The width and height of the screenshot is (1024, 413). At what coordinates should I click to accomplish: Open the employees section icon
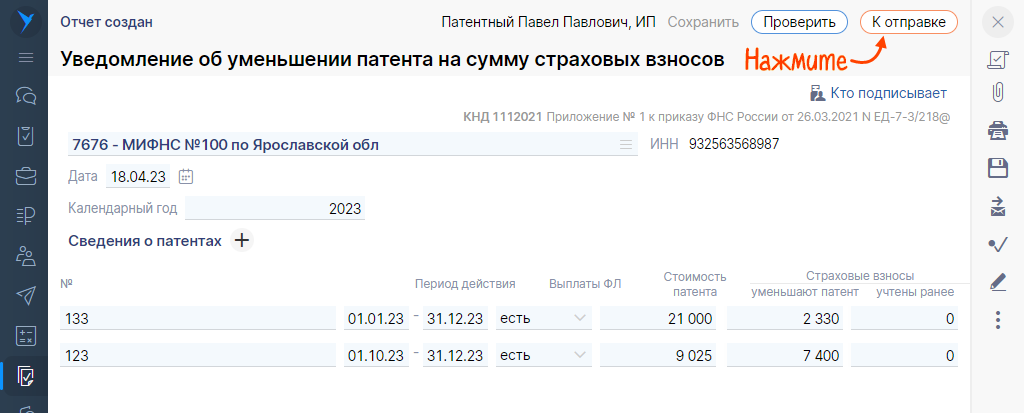26,256
